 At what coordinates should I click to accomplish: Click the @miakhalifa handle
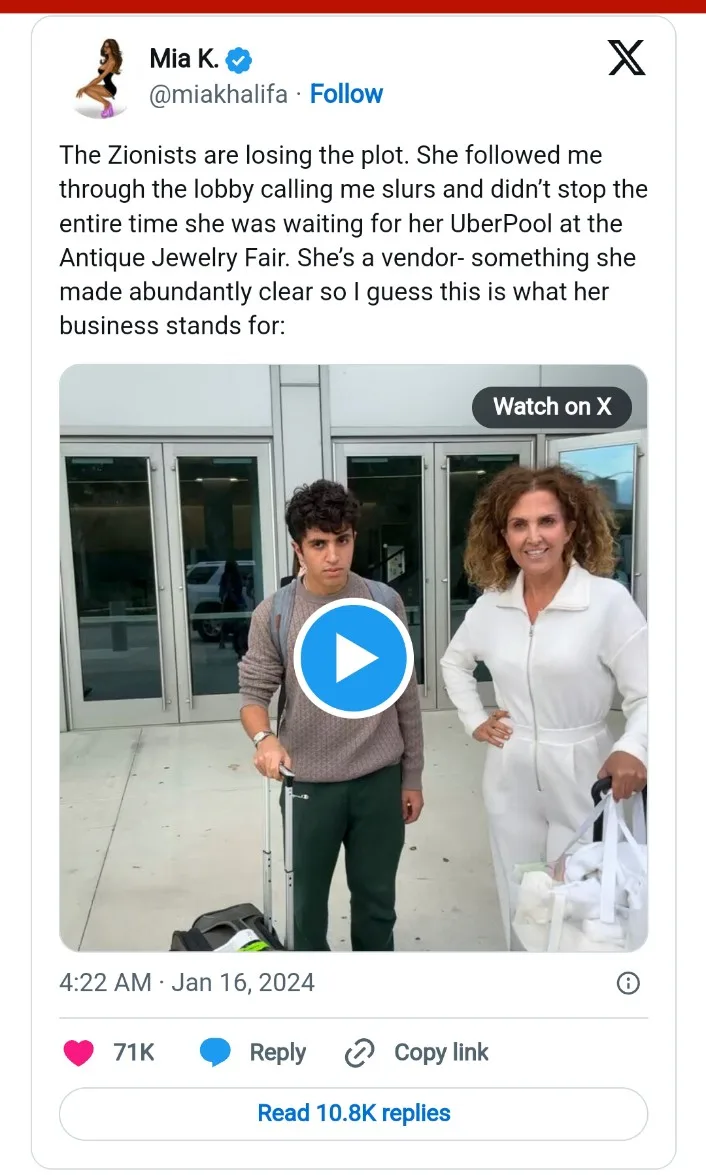(218, 94)
